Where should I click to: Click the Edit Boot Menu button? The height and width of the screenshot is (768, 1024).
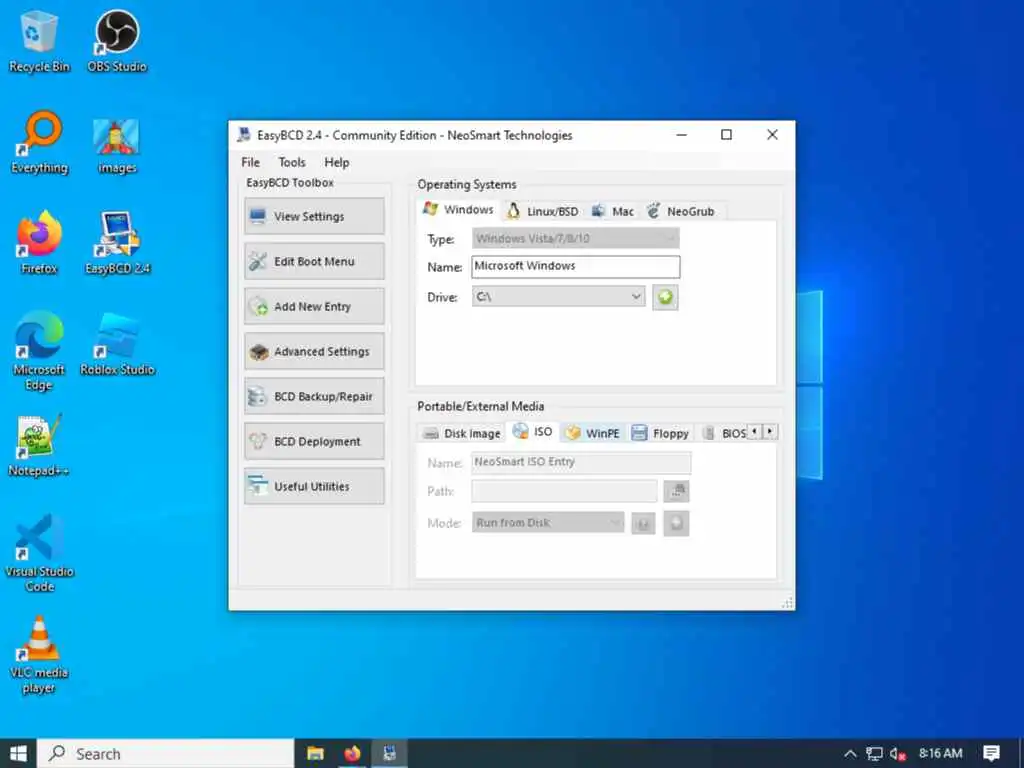pyautogui.click(x=314, y=261)
